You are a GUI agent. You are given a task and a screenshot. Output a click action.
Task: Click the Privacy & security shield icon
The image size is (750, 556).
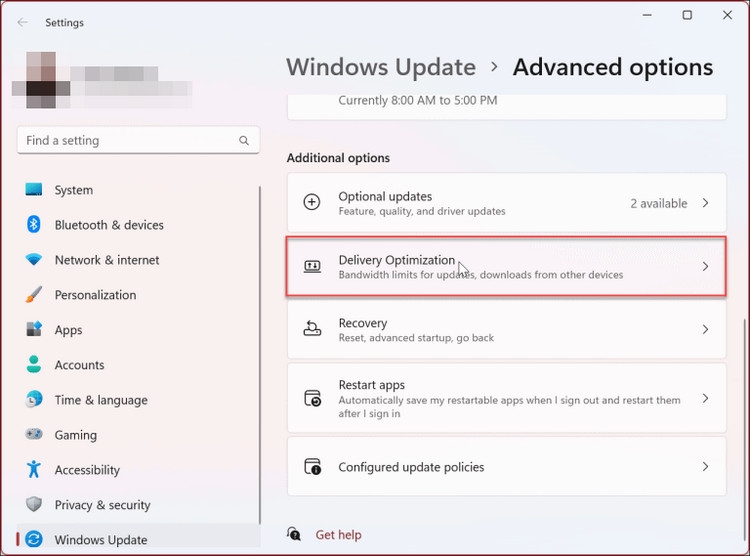coord(33,504)
